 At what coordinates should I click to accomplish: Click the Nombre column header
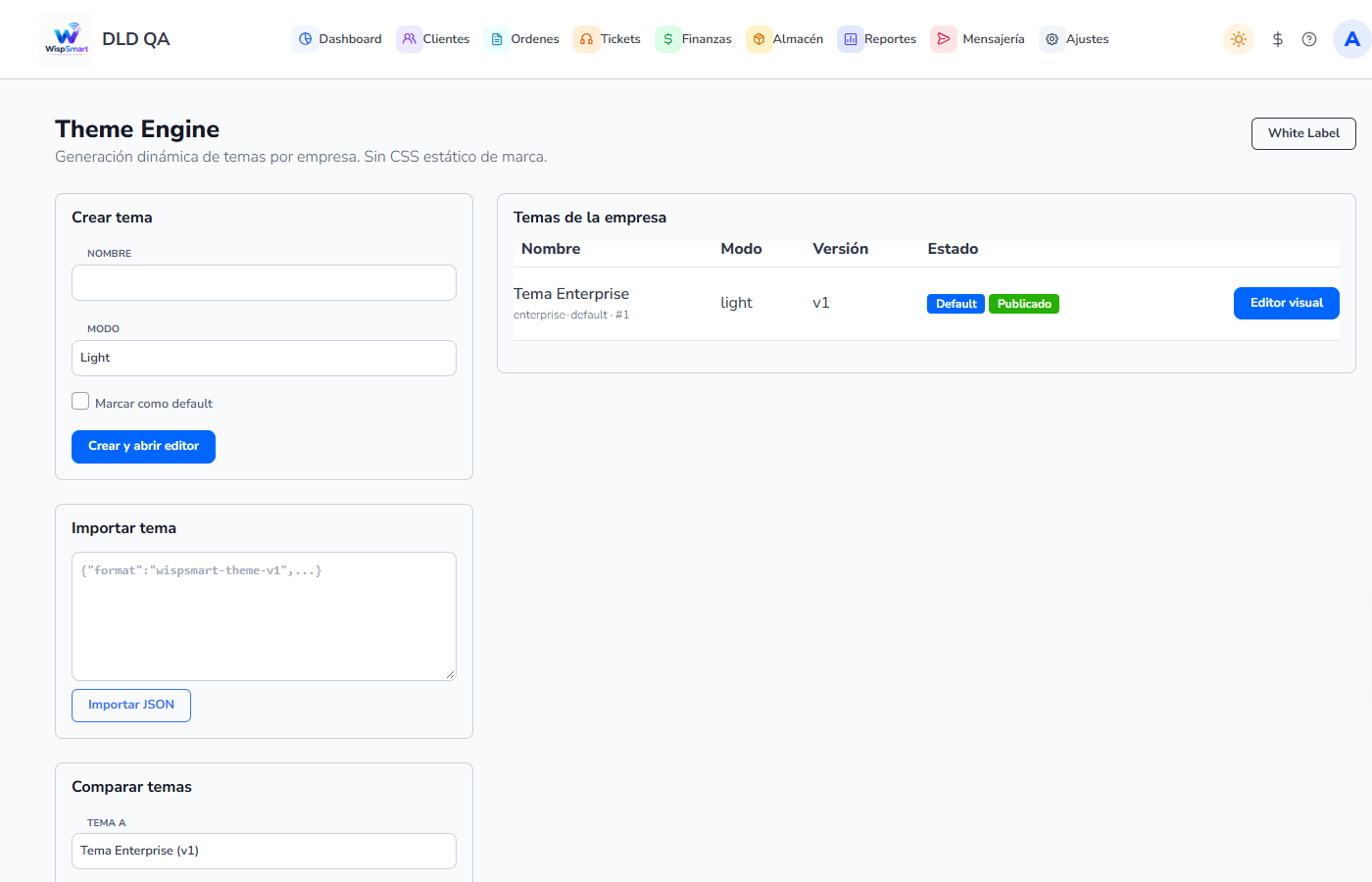click(x=551, y=249)
